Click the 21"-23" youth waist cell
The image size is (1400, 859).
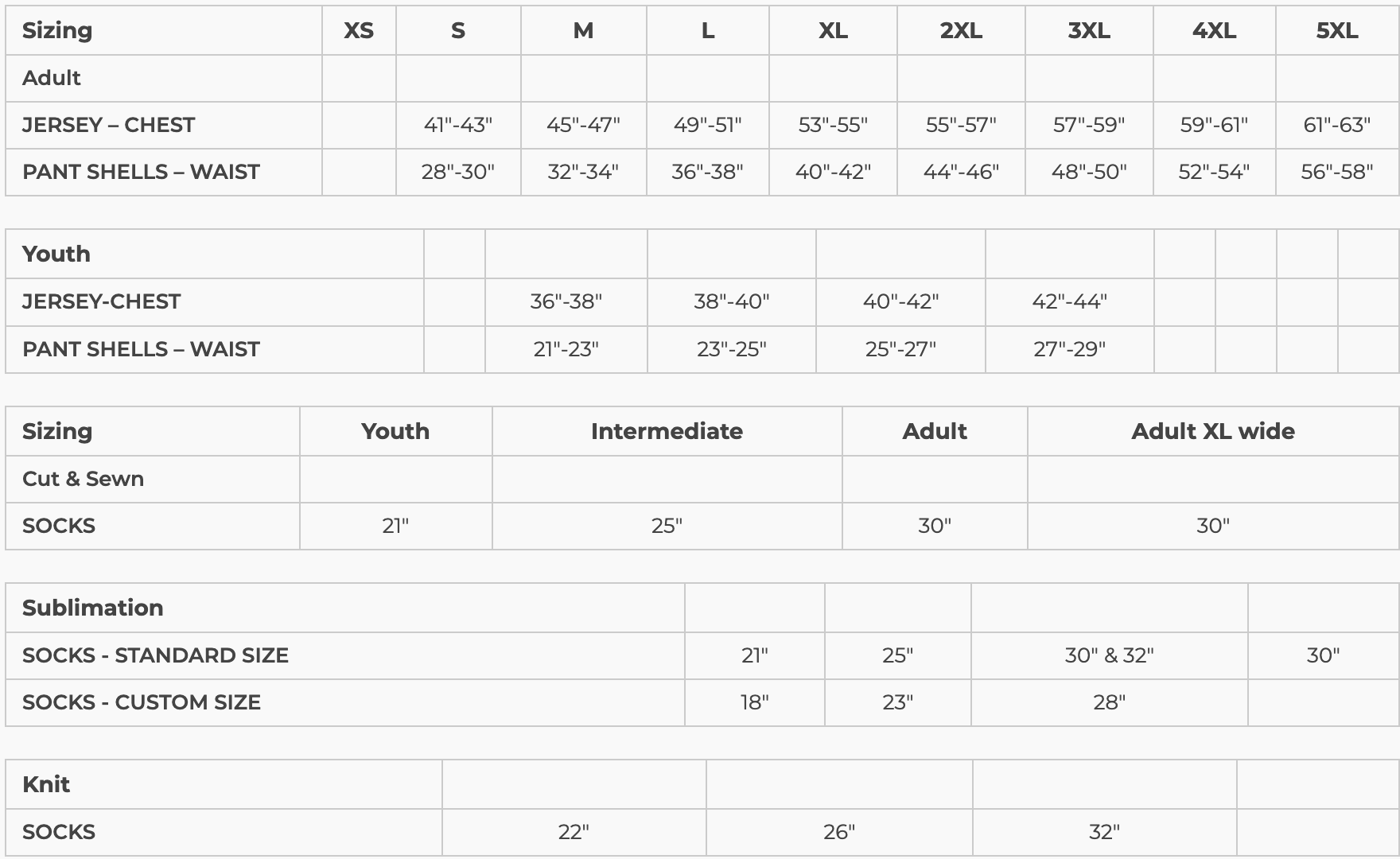coord(566,349)
